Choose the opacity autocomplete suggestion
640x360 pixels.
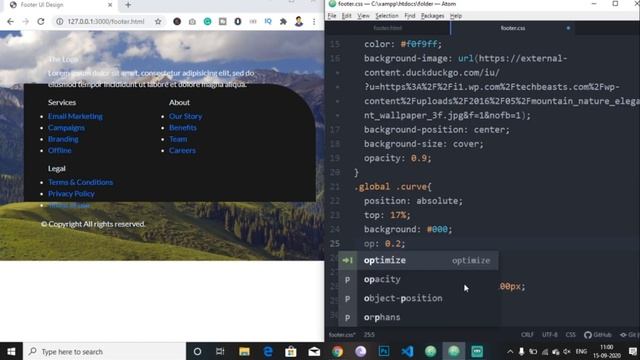[418, 280]
